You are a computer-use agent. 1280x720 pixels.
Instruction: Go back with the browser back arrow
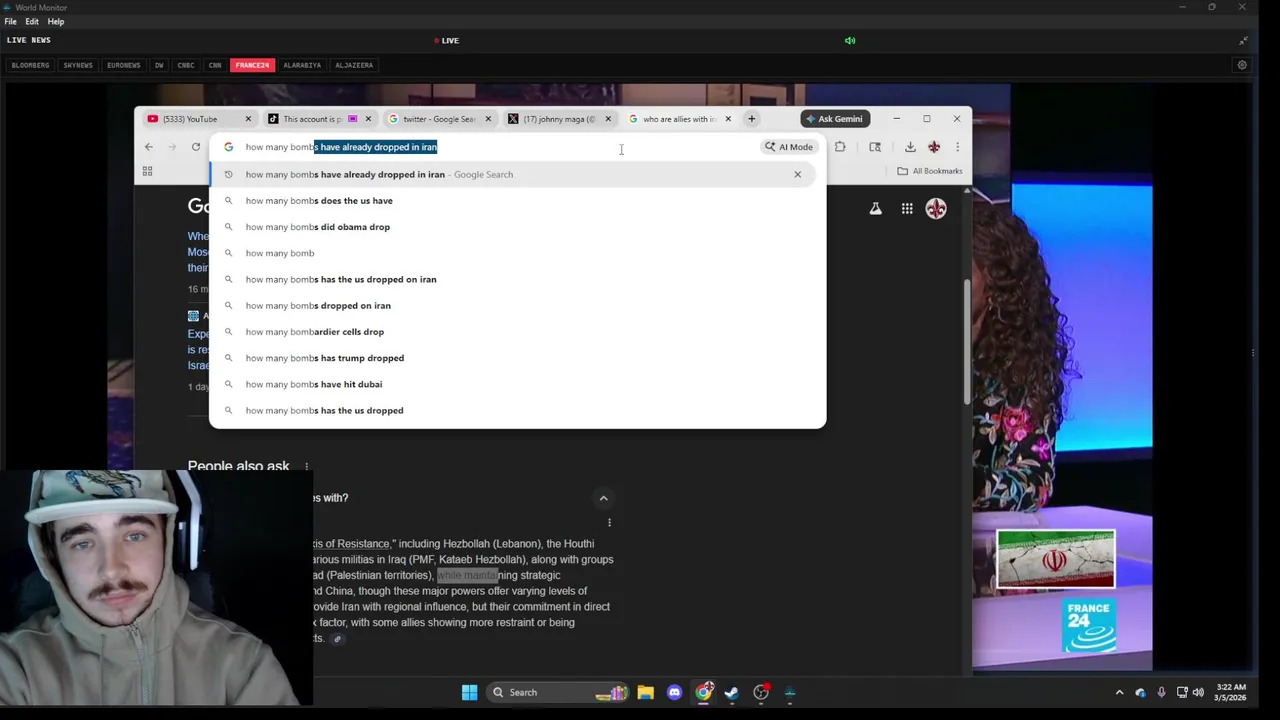tap(149, 147)
